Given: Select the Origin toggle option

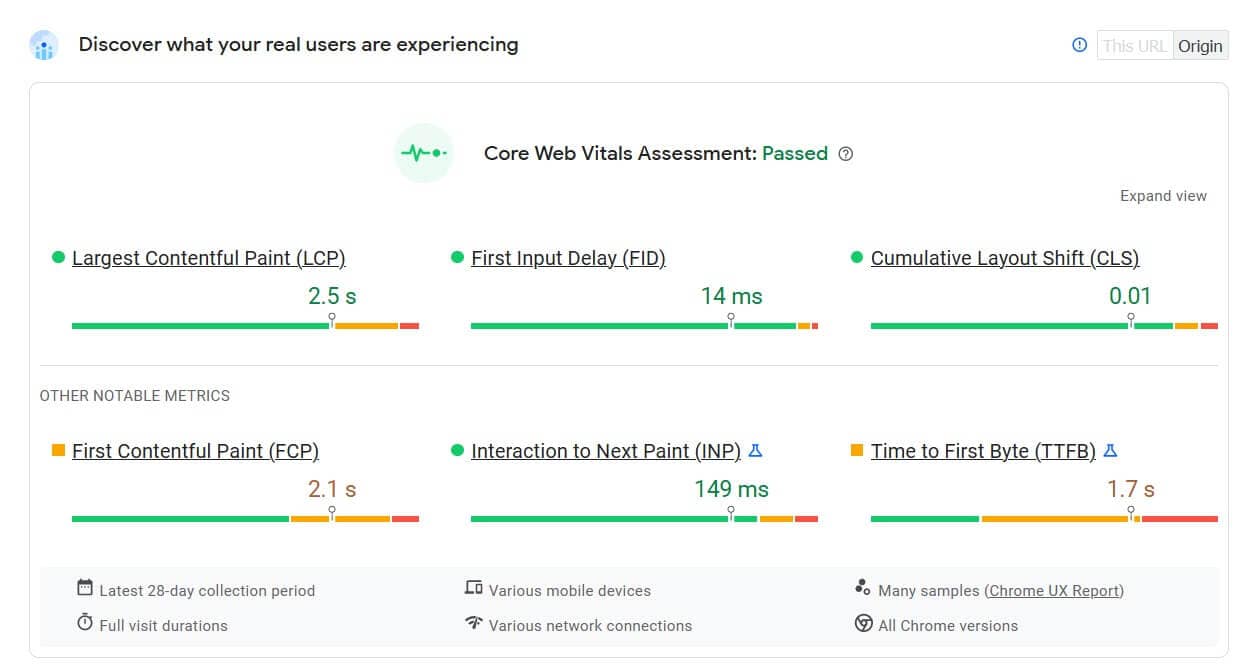Looking at the screenshot, I should tap(1200, 45).
